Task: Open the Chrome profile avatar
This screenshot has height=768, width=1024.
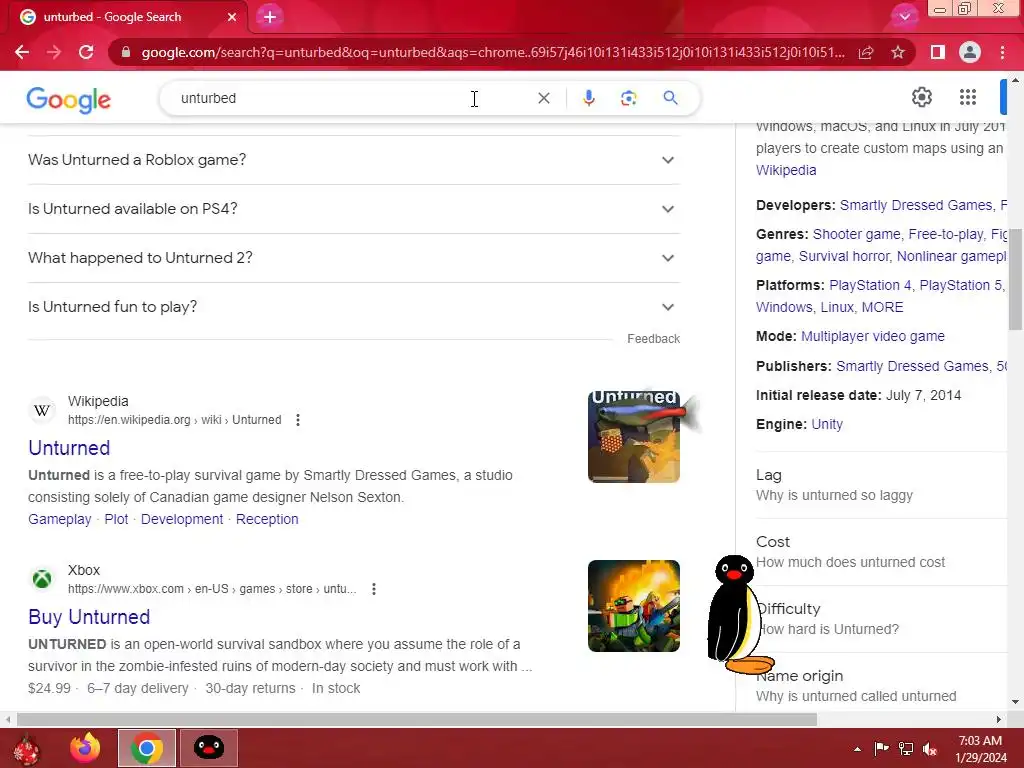Action: click(x=970, y=52)
